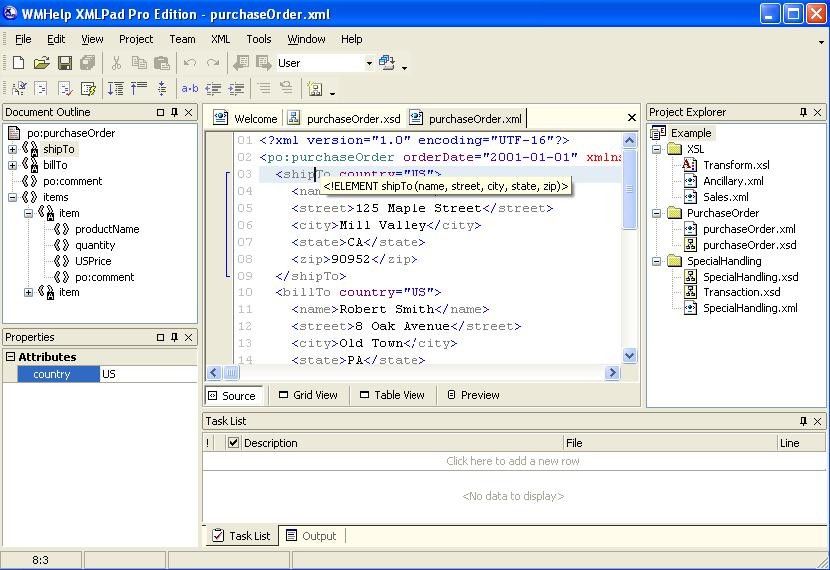The height and width of the screenshot is (570, 830).
Task: Click the decrease indent toolbar icon
Action: click(x=213, y=88)
